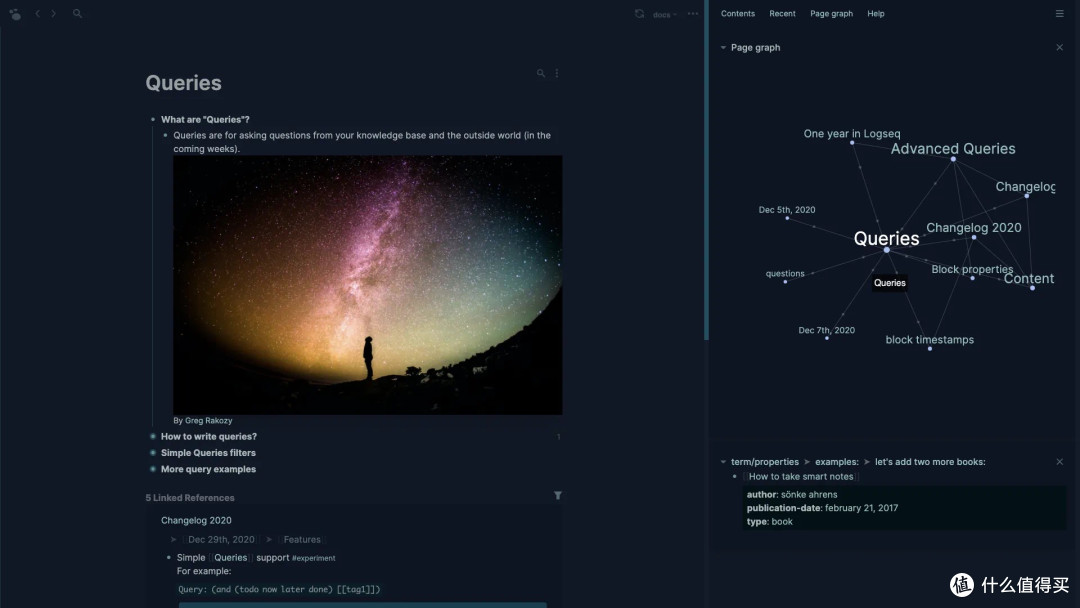Click the author: sönke ahrens property

[x=792, y=494]
